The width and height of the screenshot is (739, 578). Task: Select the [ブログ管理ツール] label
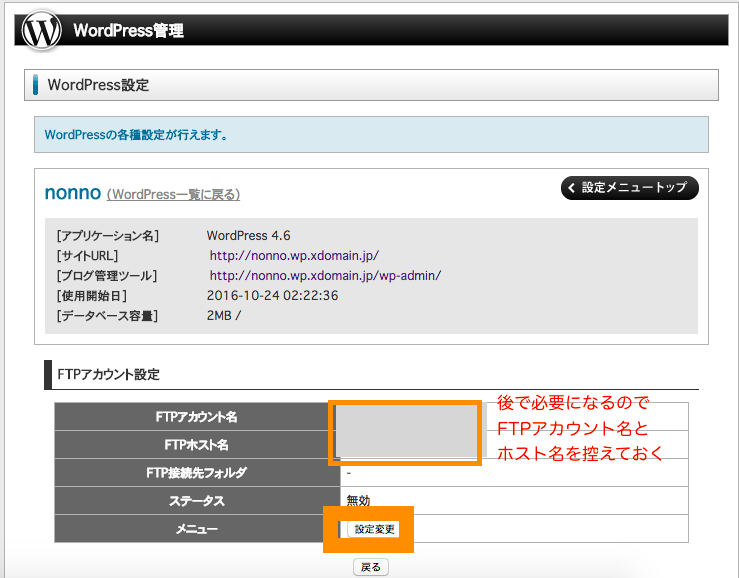tap(107, 275)
